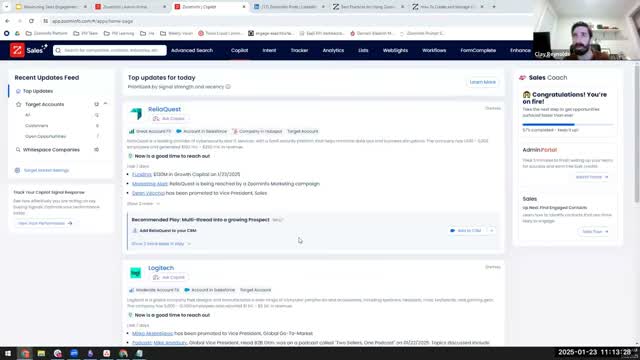
Task: Click Logitech's Moderate Account Fit chart icon
Action: (131, 290)
